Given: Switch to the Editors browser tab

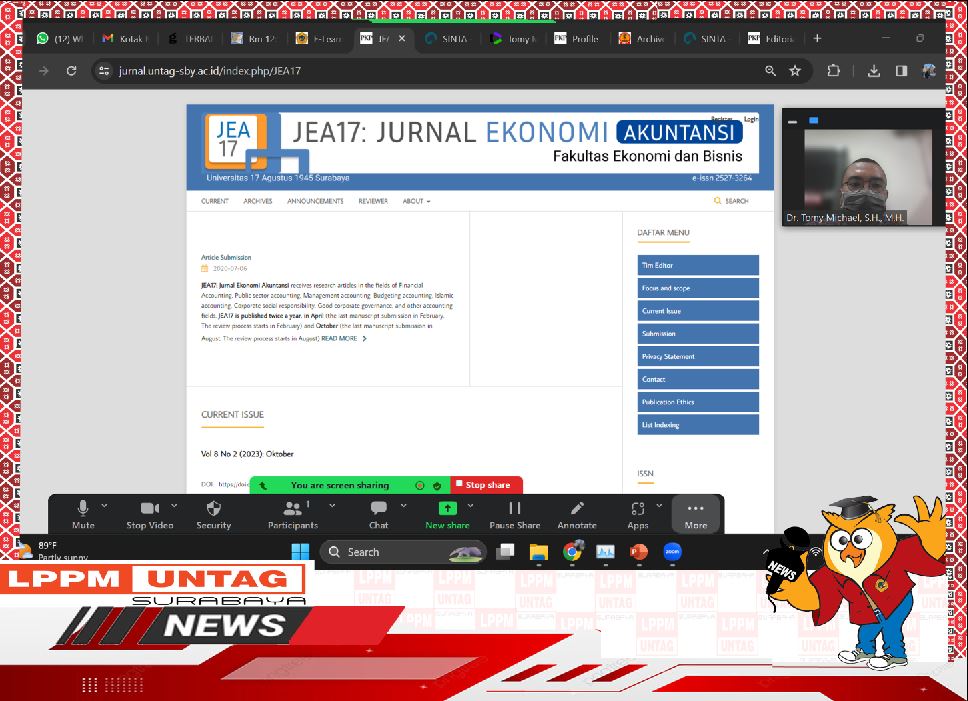Looking at the screenshot, I should 771,38.
